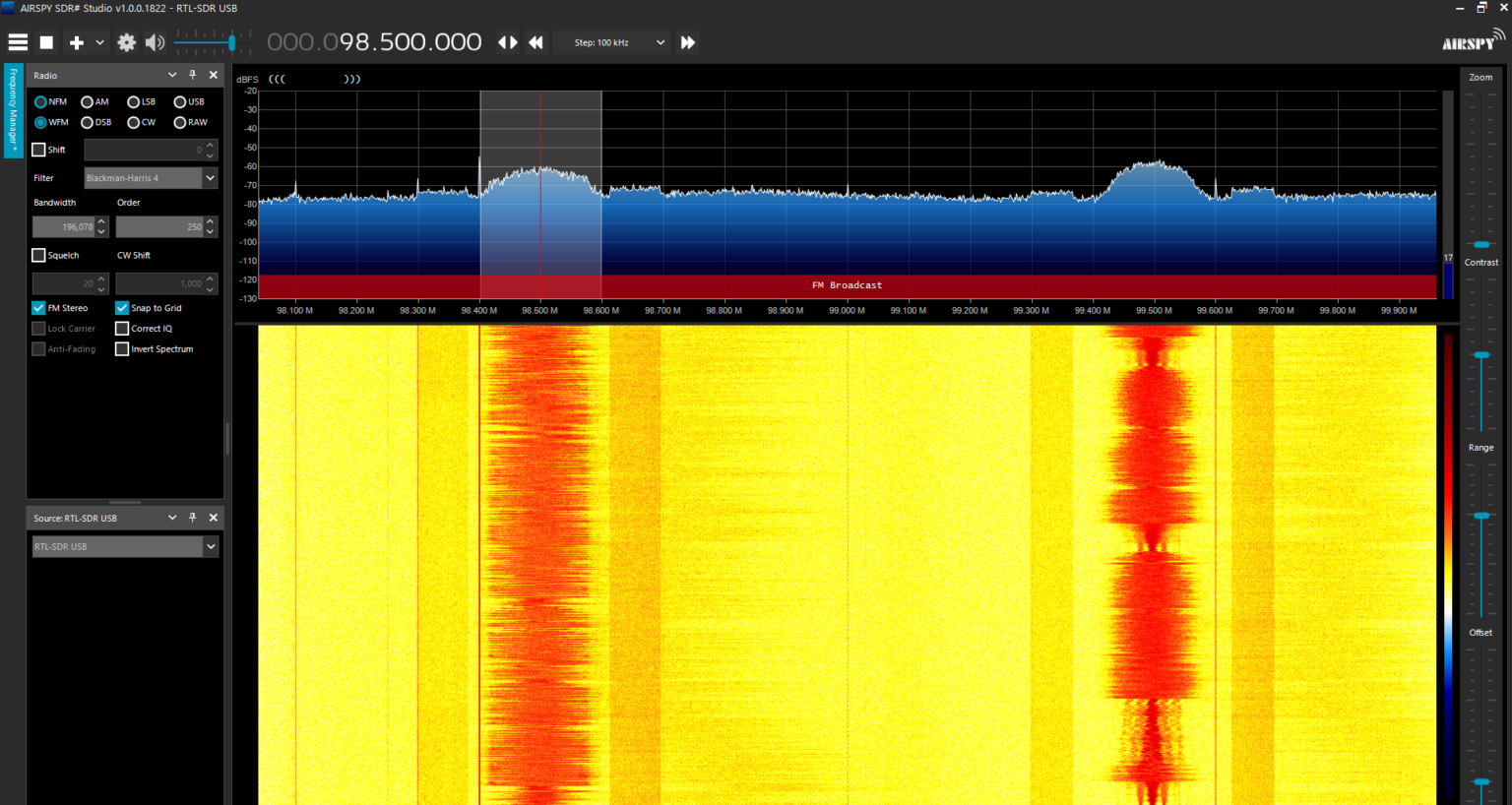1512x805 pixels.
Task: Expand the Step: 100 kHz dropdown
Action: pos(660,42)
